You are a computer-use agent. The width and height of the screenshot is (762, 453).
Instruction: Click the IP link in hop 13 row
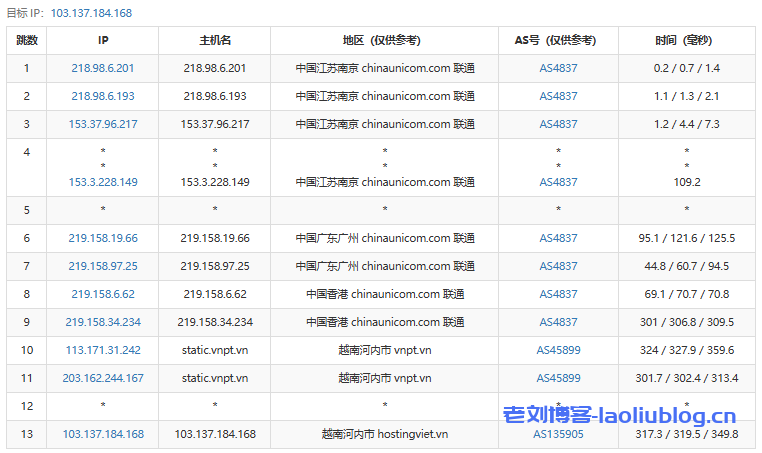[103, 434]
